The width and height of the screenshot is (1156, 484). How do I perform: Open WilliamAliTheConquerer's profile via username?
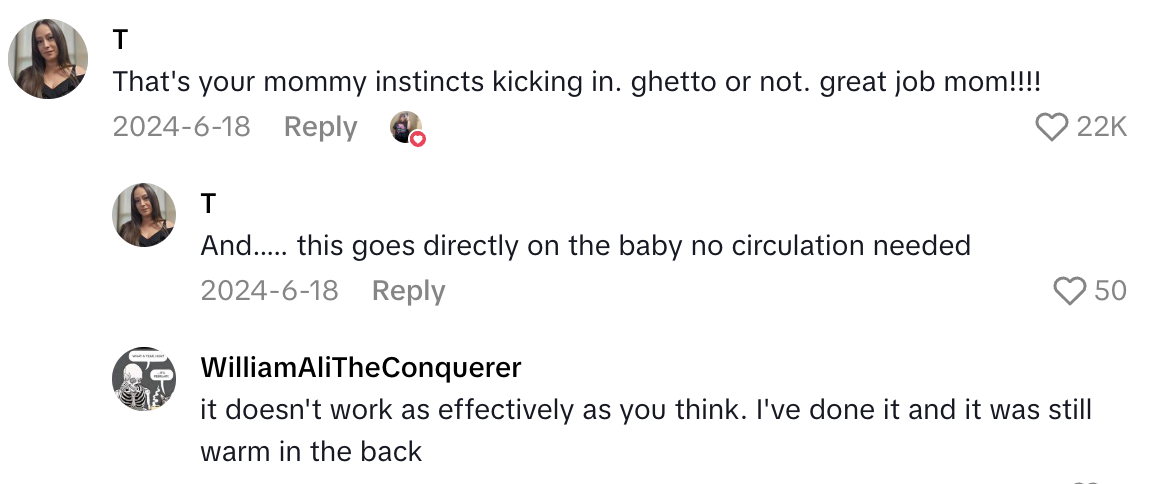click(361, 367)
